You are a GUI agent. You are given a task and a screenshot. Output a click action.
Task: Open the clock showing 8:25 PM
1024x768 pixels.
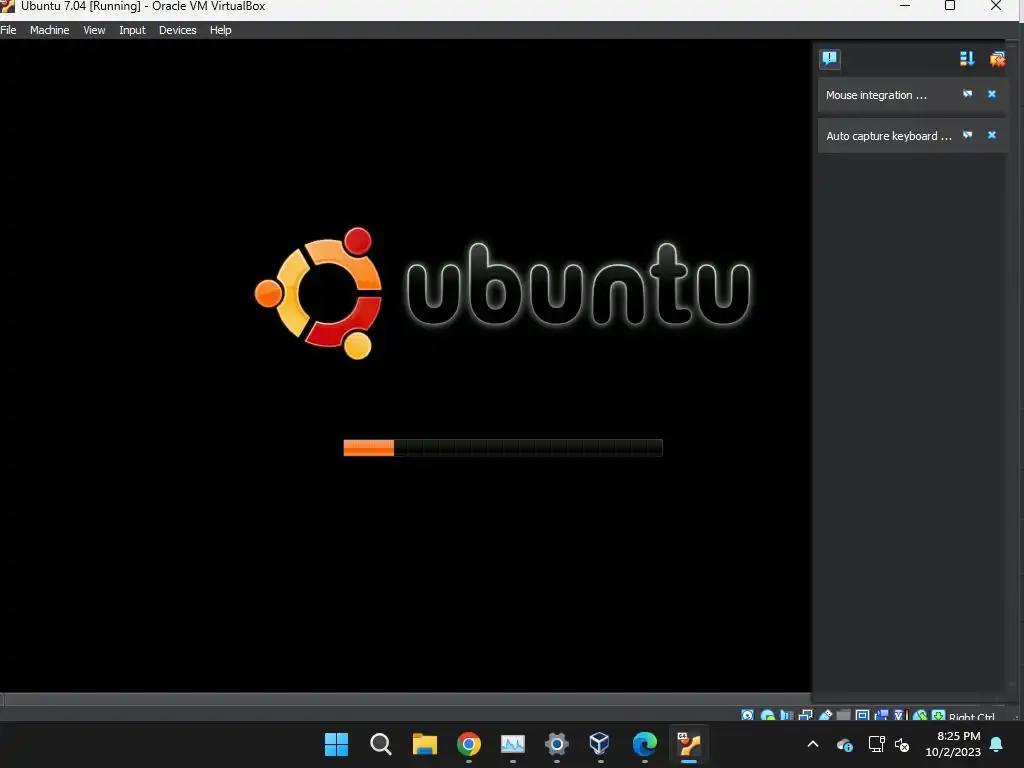(x=953, y=744)
